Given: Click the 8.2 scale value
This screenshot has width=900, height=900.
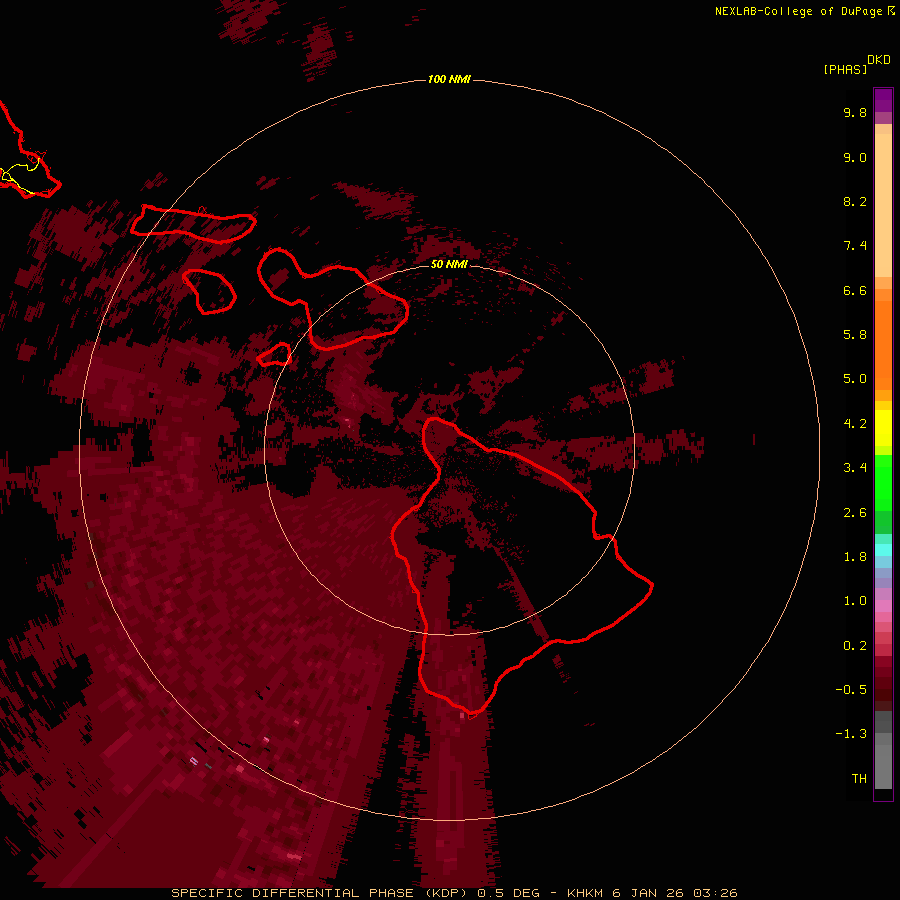Looking at the screenshot, I should tap(855, 201).
